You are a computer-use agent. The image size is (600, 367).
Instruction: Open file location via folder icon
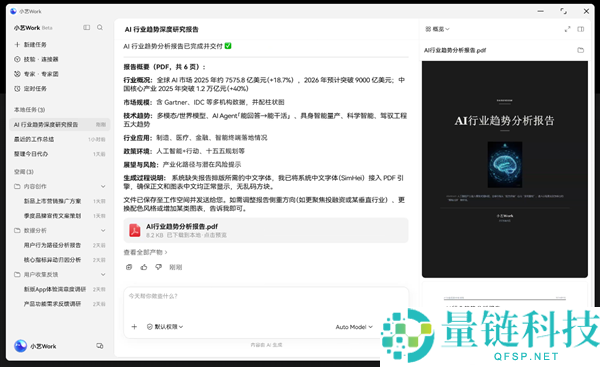tap(580, 50)
